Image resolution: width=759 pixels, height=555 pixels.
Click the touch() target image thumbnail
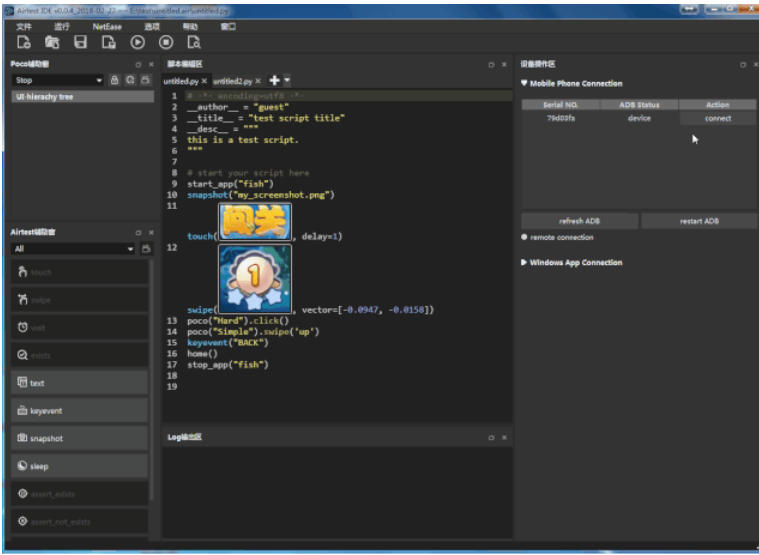tap(255, 222)
